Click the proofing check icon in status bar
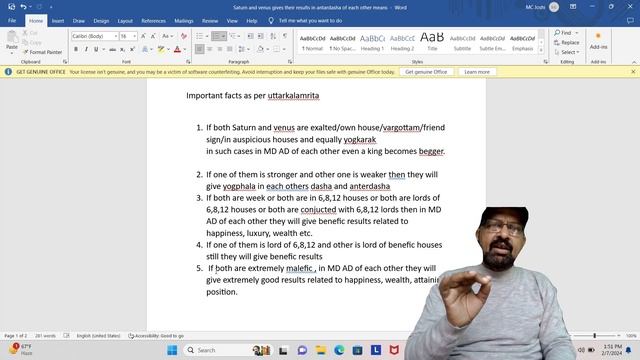 [66, 336]
